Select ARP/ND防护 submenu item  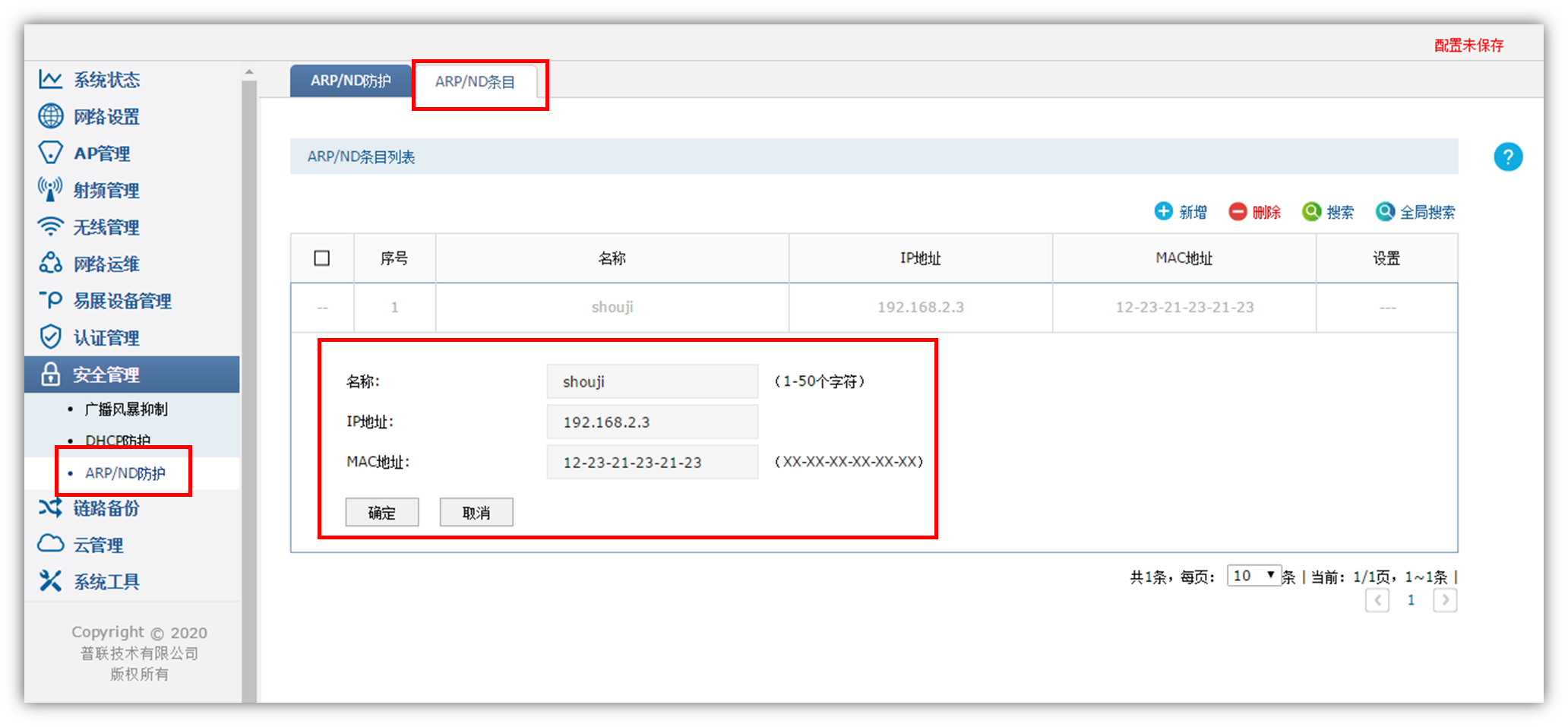tap(125, 473)
